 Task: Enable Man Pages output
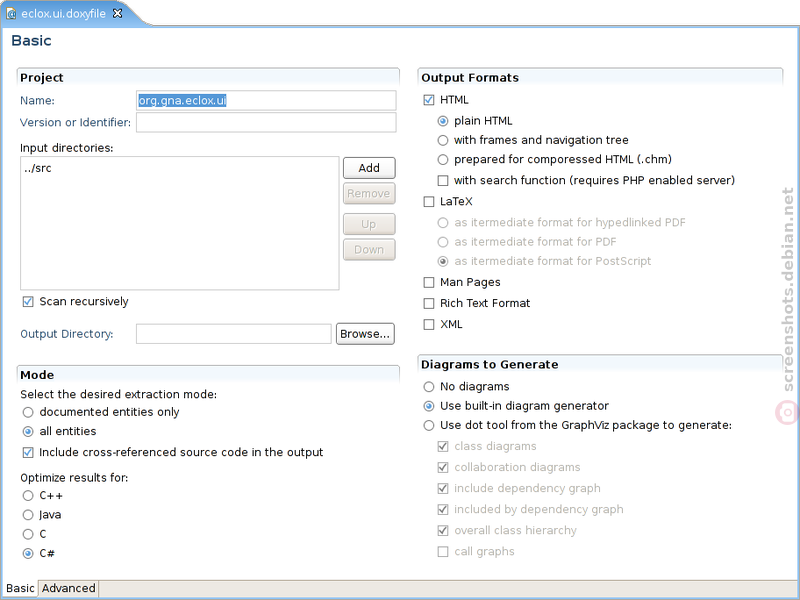click(x=429, y=282)
